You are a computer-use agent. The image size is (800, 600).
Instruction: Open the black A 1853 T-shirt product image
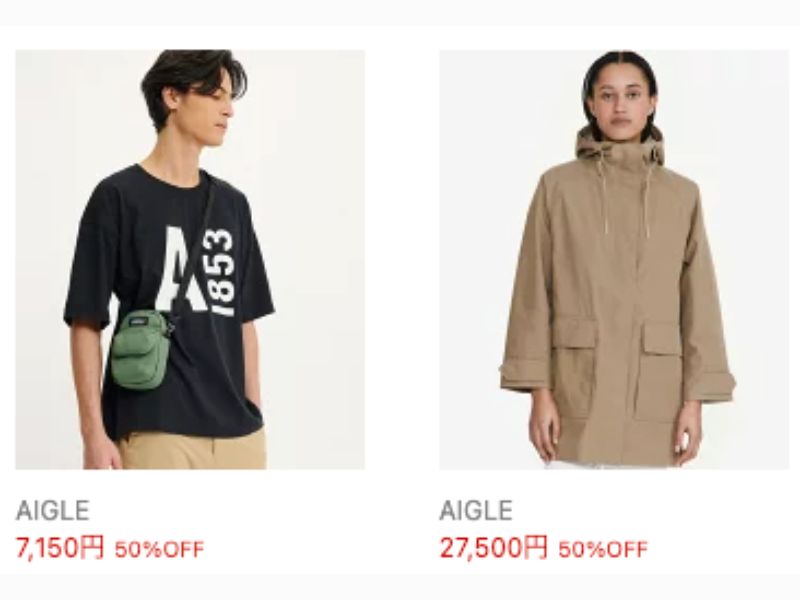tap(190, 259)
